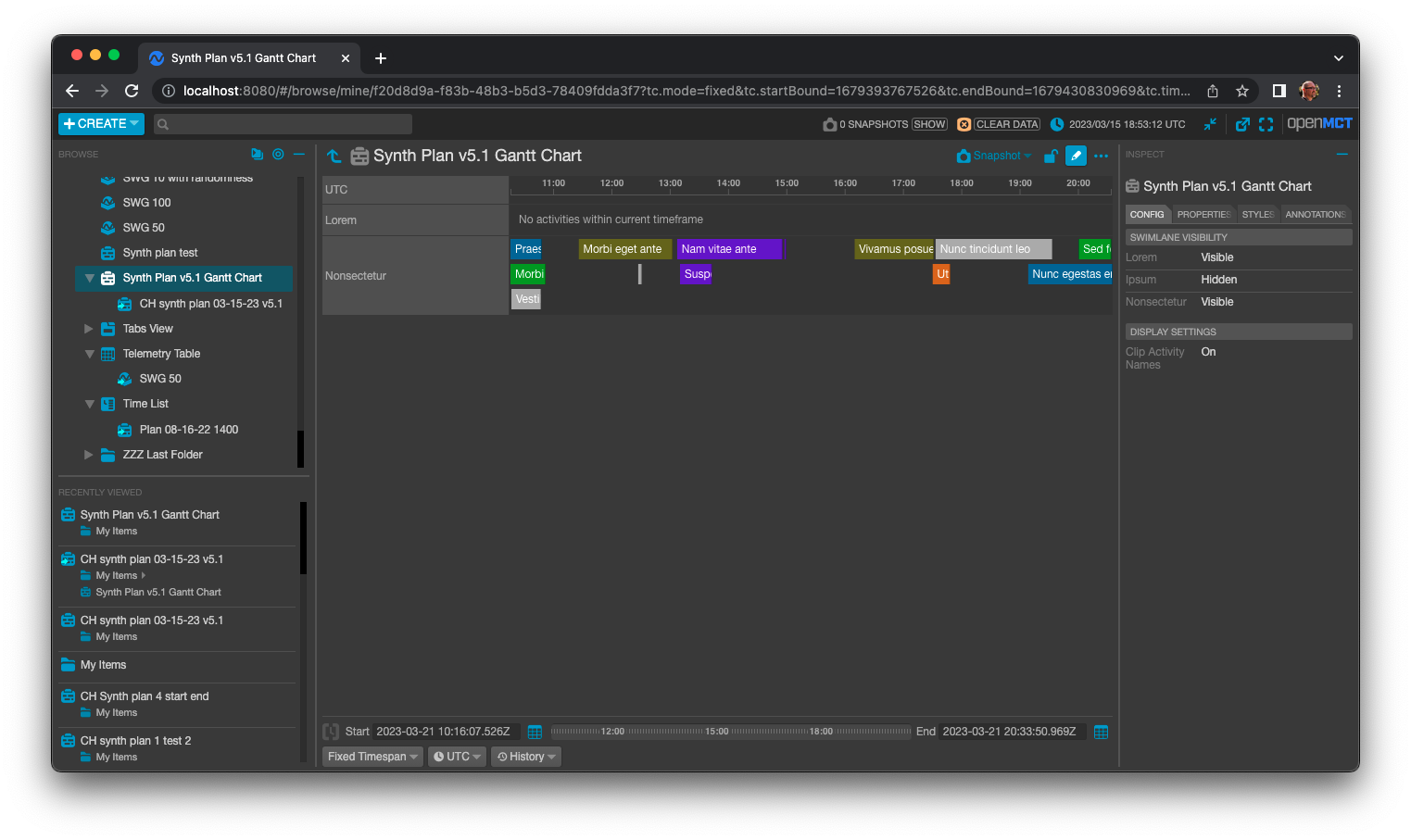Viewport: 1411px width, 840px height.
Task: Switch to the Properties inspector tab
Action: [1203, 214]
